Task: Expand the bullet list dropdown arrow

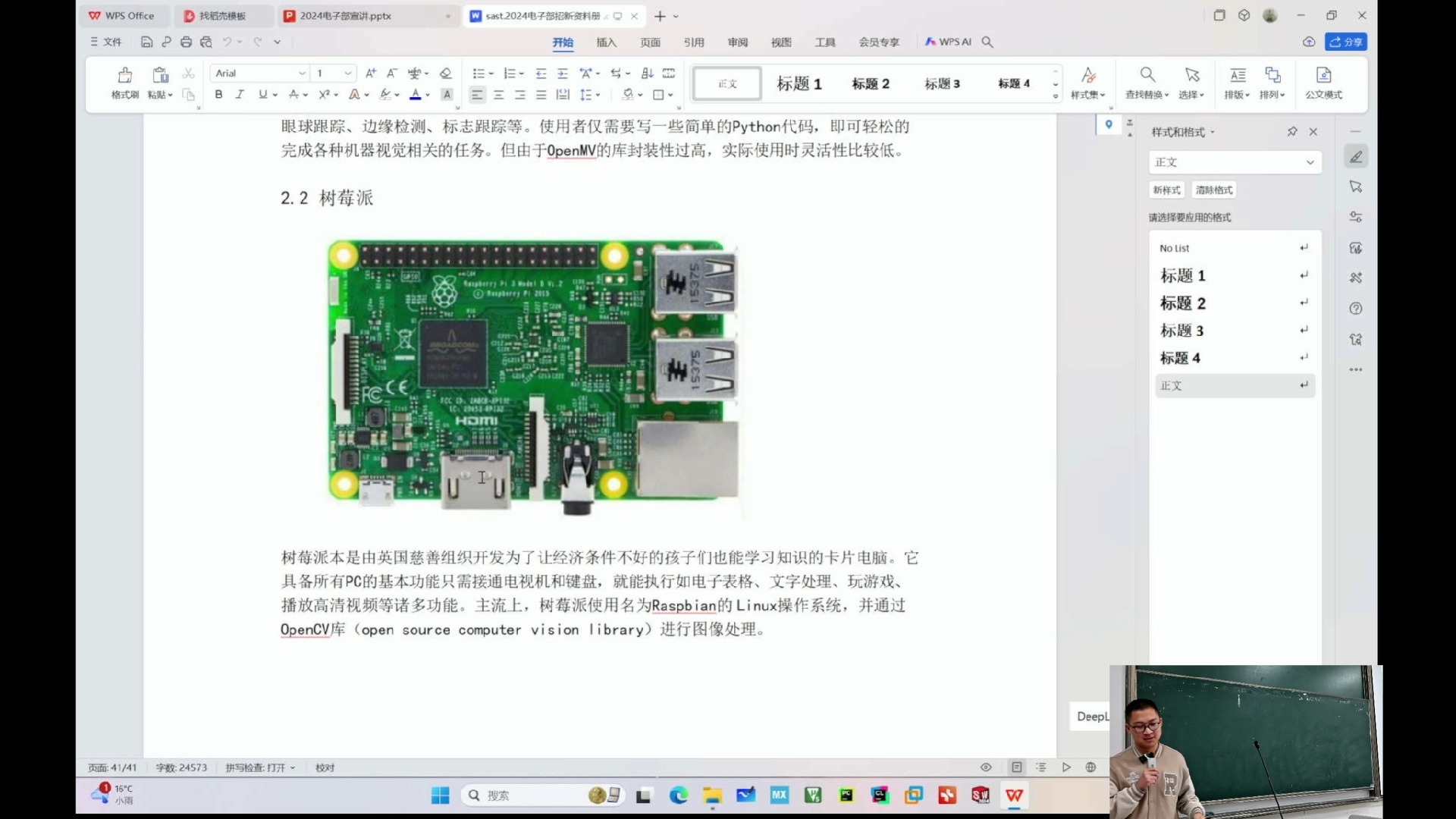Action: coord(491,74)
